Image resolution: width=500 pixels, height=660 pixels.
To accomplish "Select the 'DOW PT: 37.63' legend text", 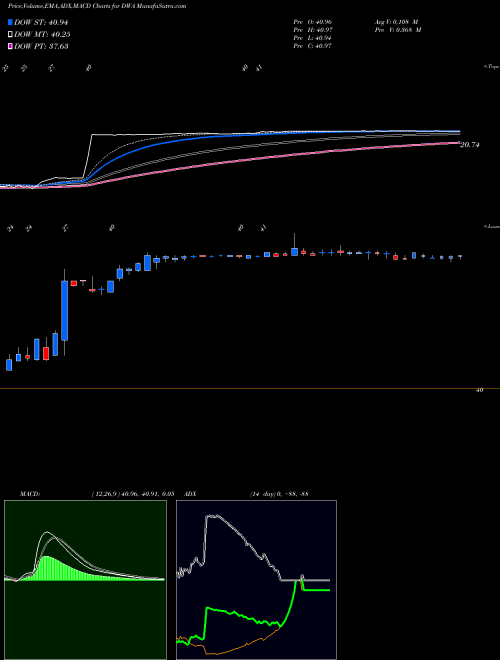I will click(41, 46).
